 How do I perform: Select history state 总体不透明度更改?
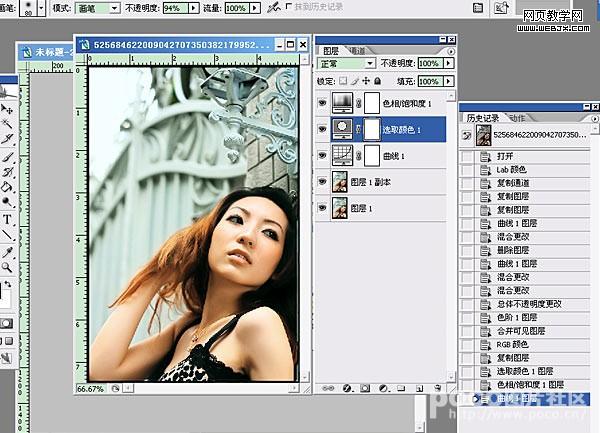525,304
